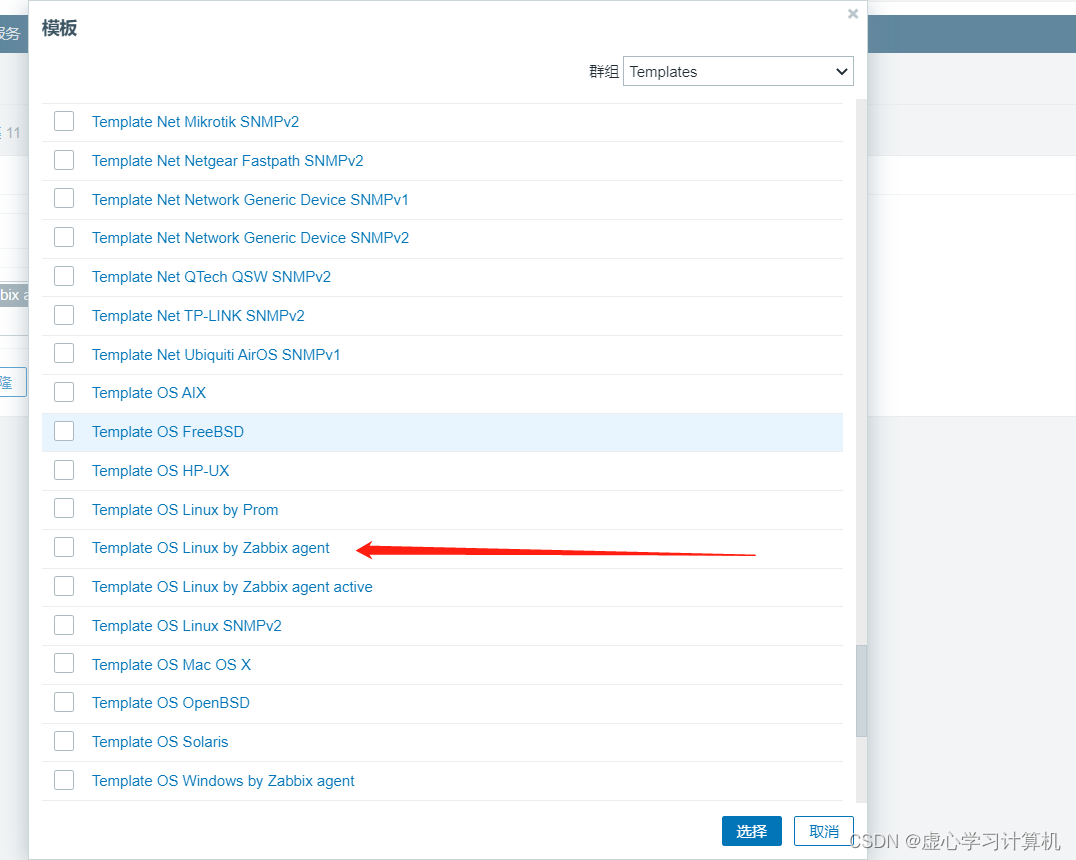Image resolution: width=1076 pixels, height=860 pixels.
Task: Pick the Template Net Ubiquiti AirOS SNMPv1 link
Action: pyautogui.click(x=216, y=355)
